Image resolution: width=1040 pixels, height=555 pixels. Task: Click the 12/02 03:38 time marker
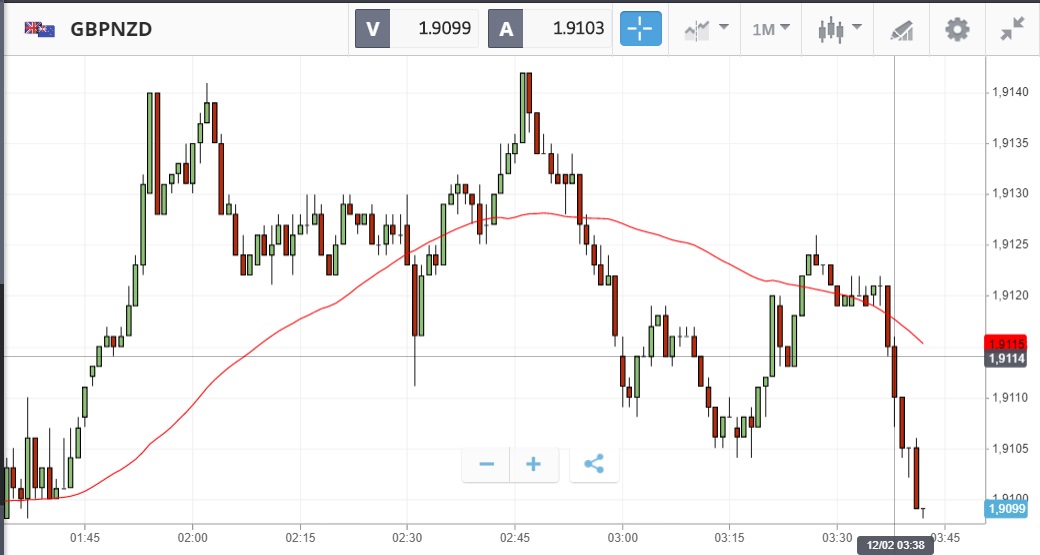[x=894, y=545]
